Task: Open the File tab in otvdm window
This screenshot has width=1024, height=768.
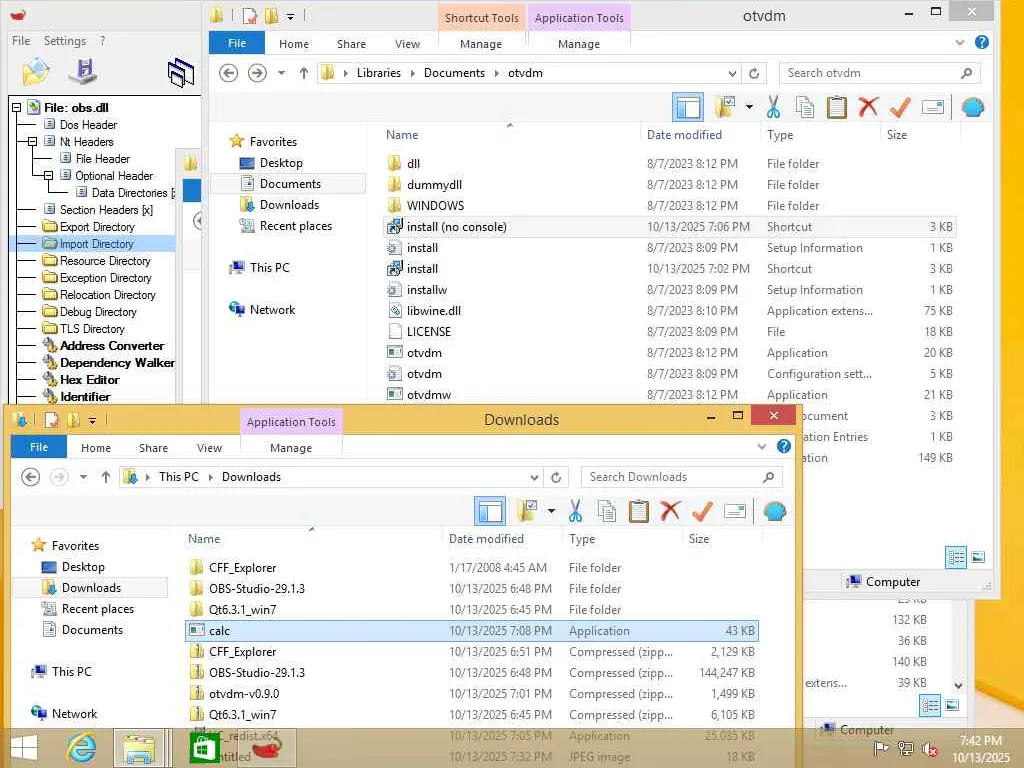Action: point(236,43)
